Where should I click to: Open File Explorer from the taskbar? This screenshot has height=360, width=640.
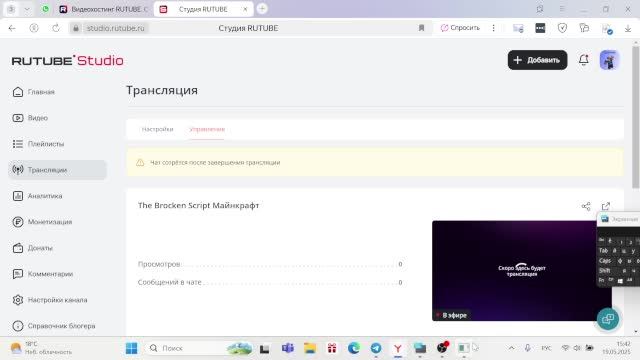[310, 348]
